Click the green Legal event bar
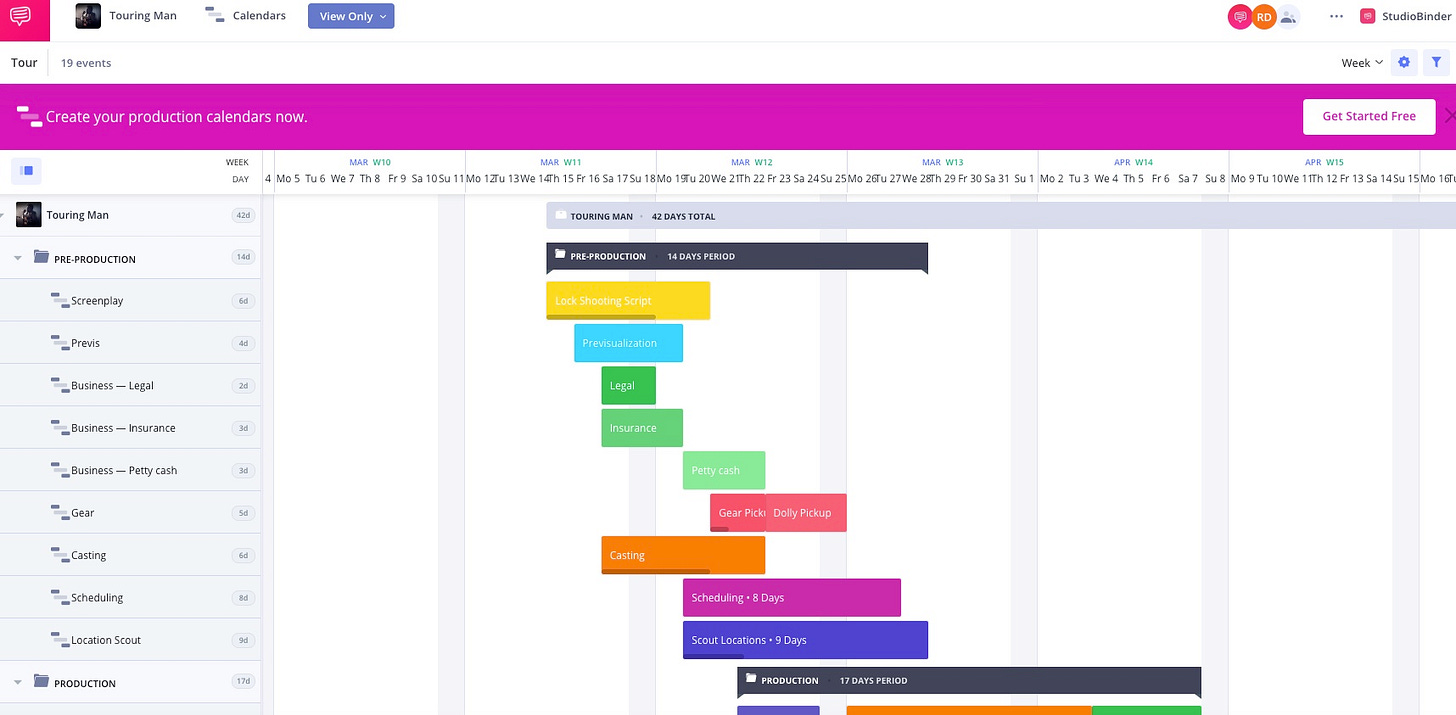This screenshot has width=1456, height=715. pos(628,385)
